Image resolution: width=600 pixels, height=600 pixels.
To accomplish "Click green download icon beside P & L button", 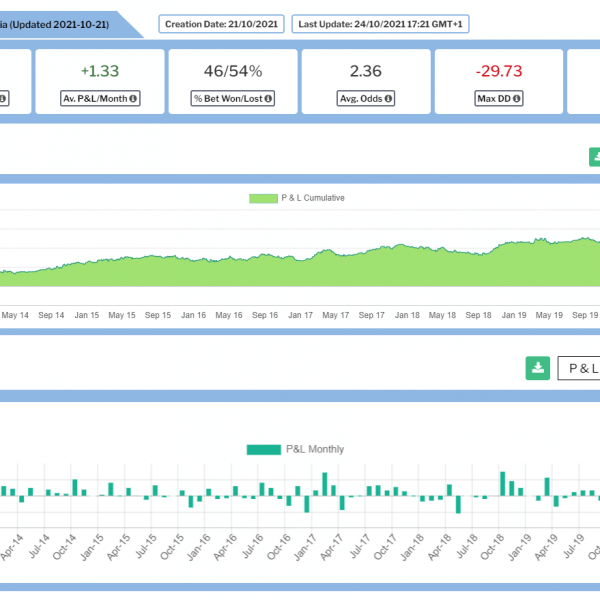I will [538, 368].
